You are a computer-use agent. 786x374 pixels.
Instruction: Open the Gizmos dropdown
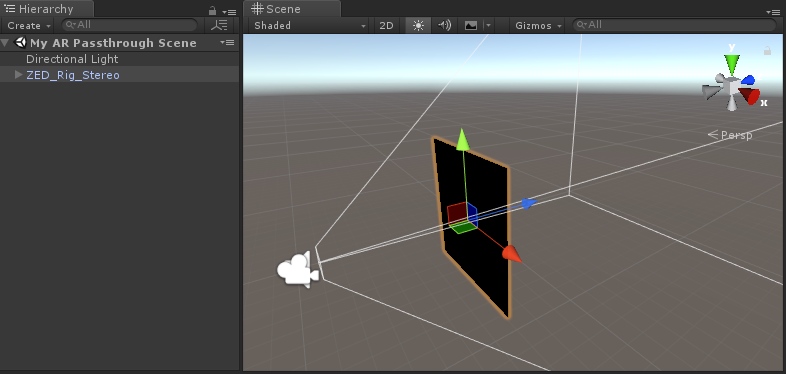pos(538,26)
